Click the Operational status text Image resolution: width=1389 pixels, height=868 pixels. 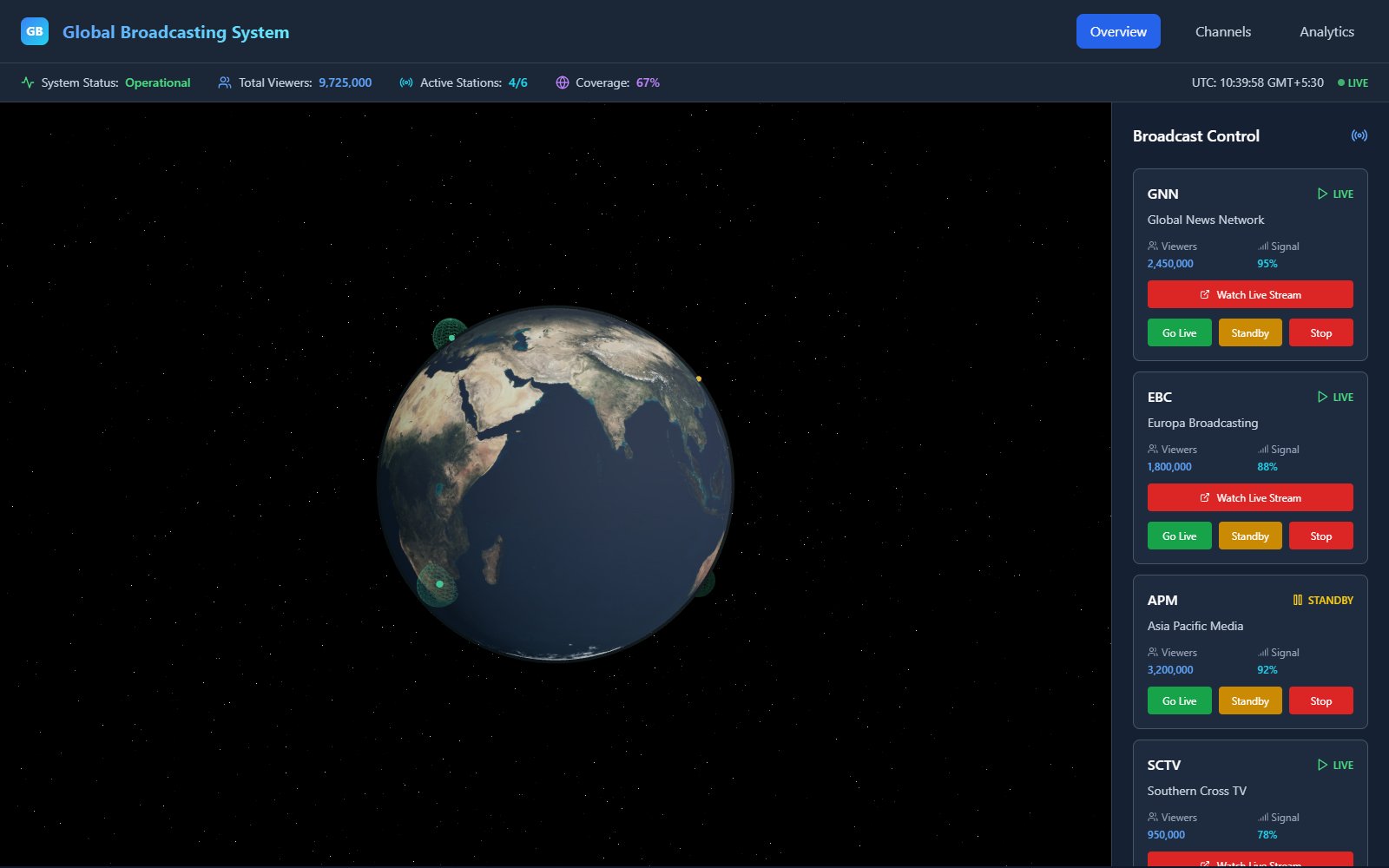(158, 82)
